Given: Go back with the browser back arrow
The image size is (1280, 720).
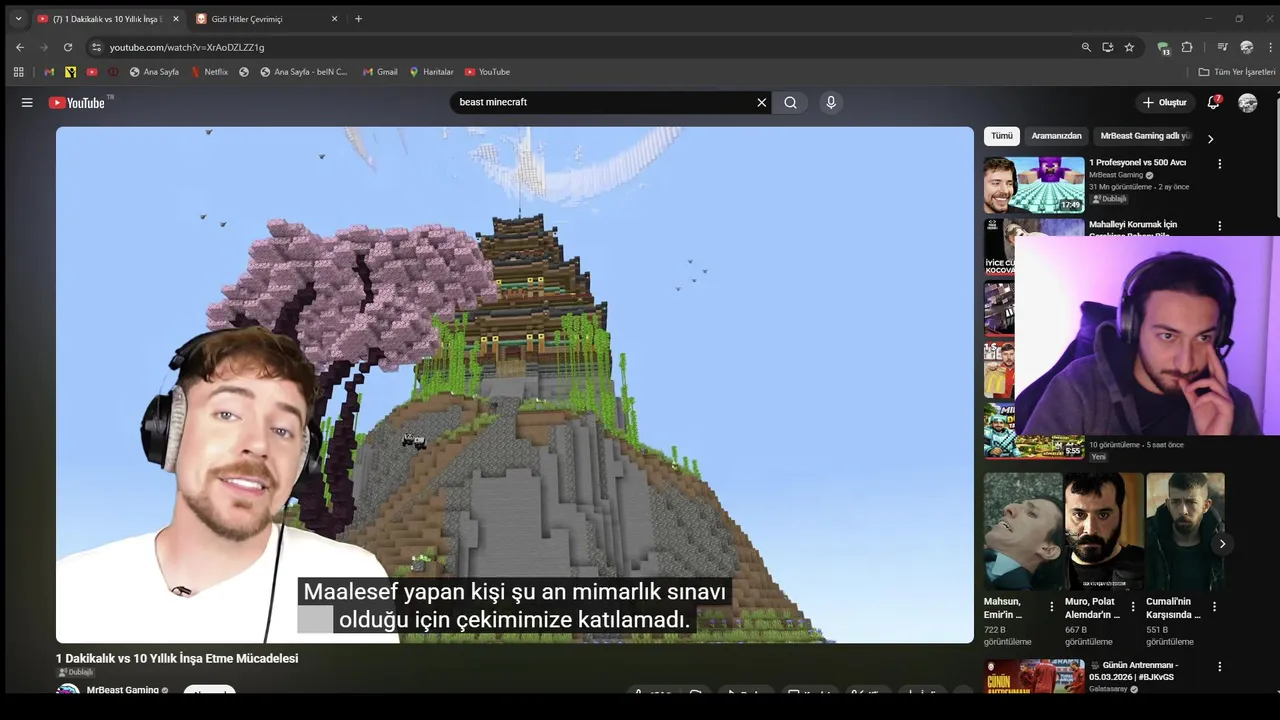Looking at the screenshot, I should 20,47.
